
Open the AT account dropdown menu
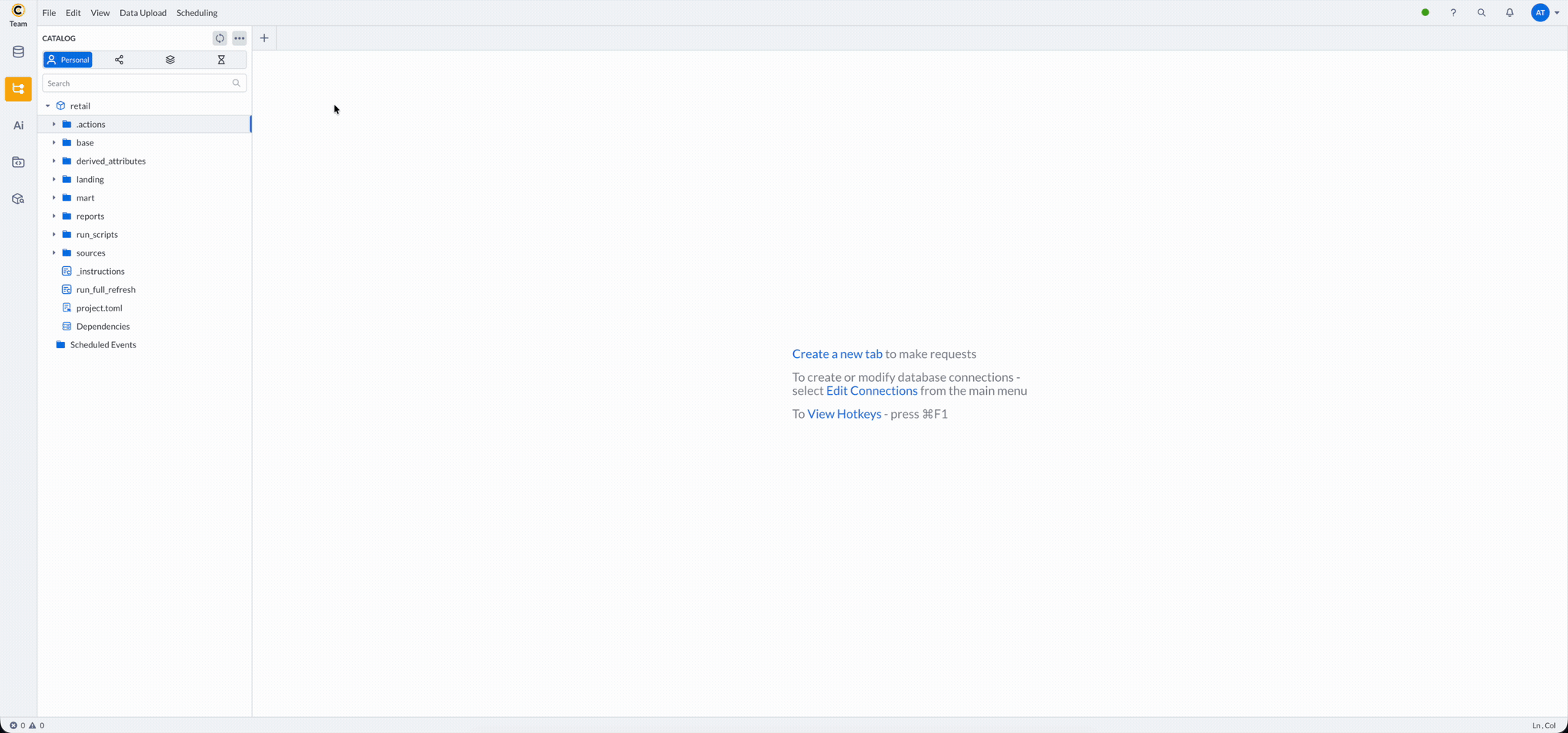pyautogui.click(x=1544, y=13)
